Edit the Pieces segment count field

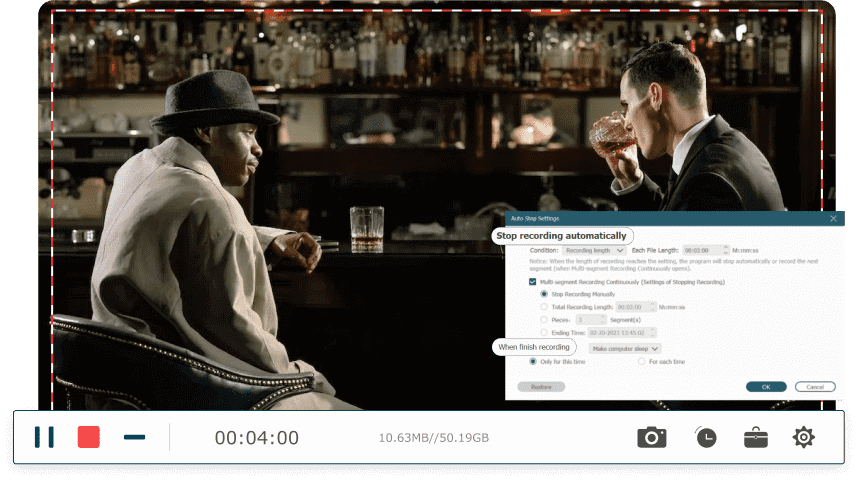[591, 320]
